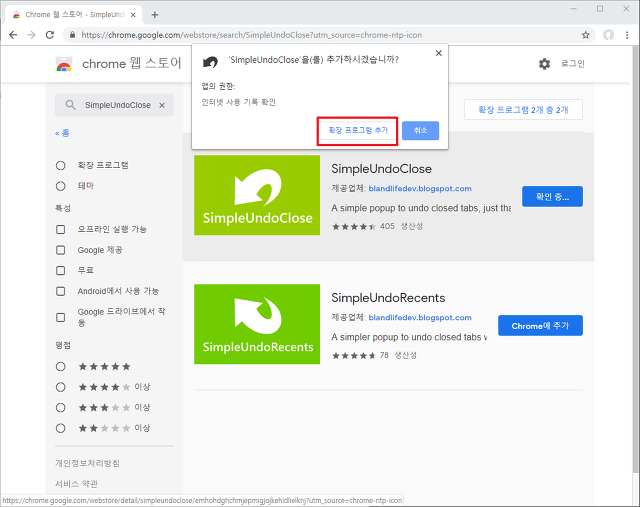Click the Chrome web store logo
The image size is (640, 507).
click(64, 64)
